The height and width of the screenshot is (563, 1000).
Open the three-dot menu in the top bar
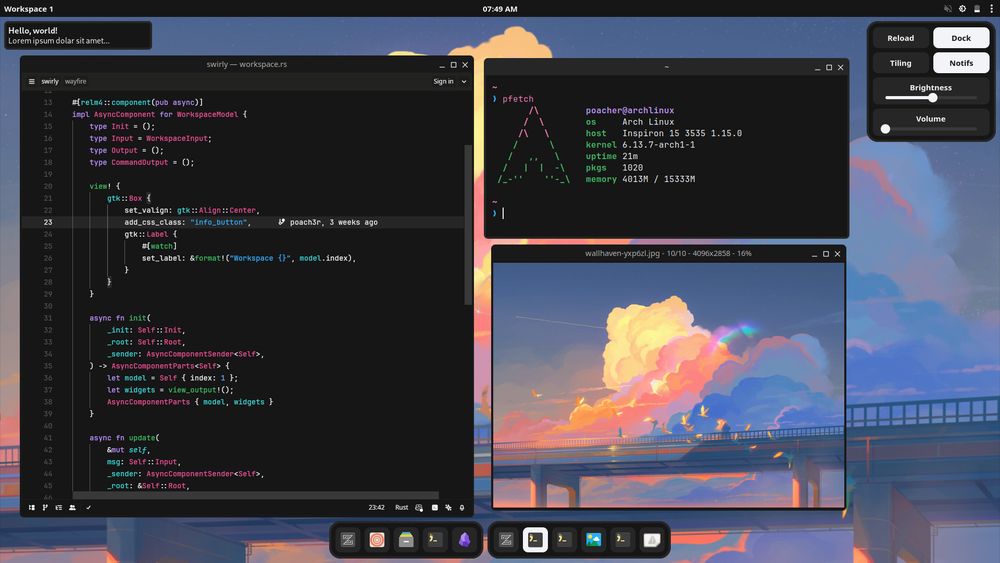click(992, 9)
